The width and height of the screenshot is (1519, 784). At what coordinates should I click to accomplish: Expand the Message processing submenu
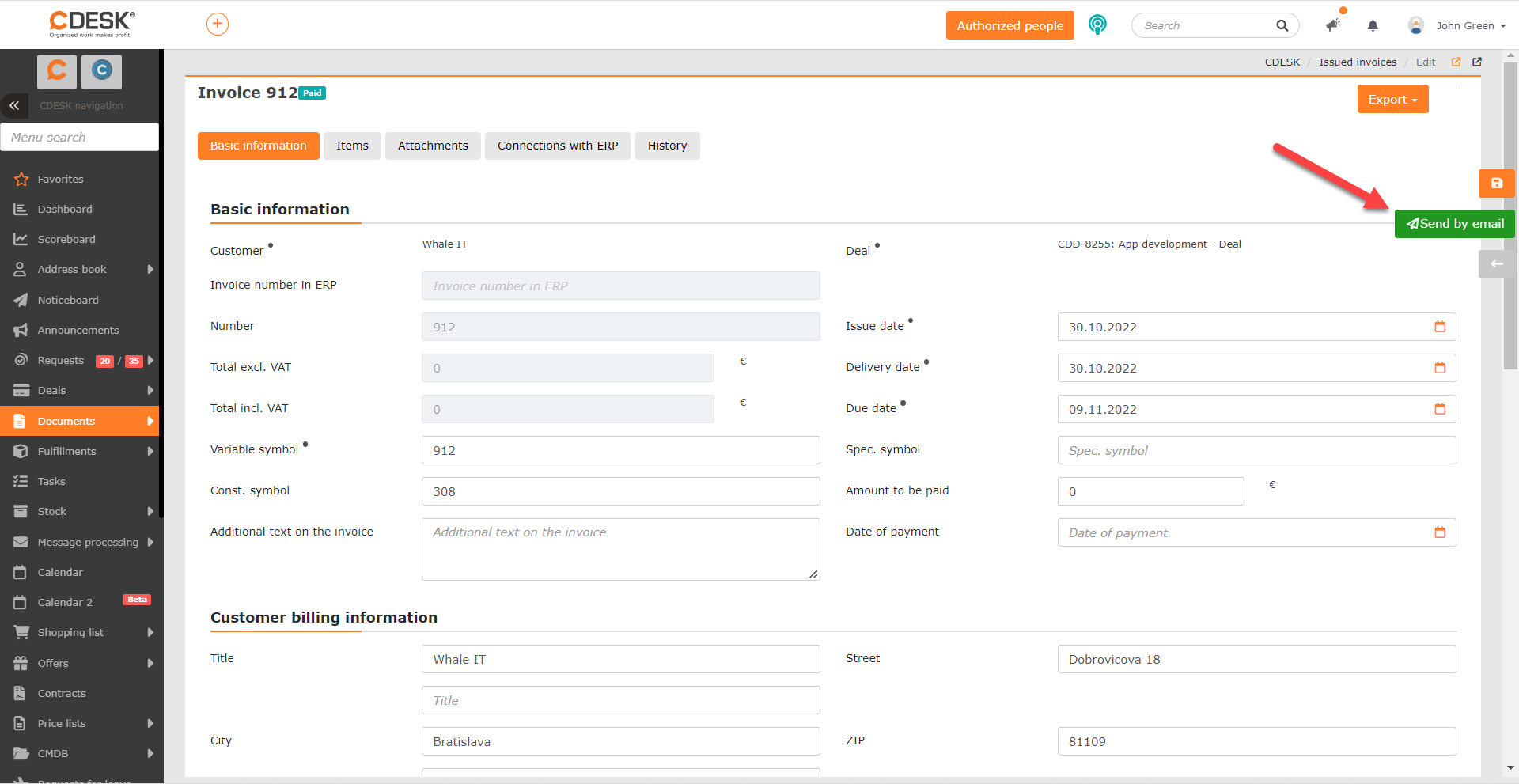point(150,543)
